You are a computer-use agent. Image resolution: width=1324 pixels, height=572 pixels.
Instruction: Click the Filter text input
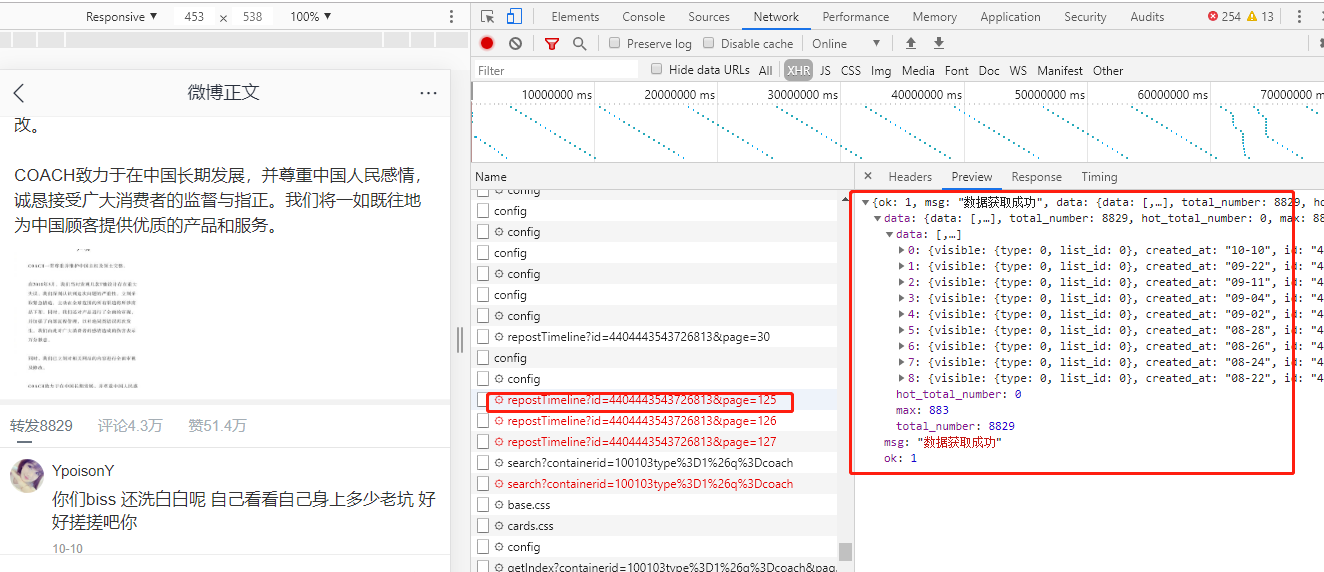[556, 70]
